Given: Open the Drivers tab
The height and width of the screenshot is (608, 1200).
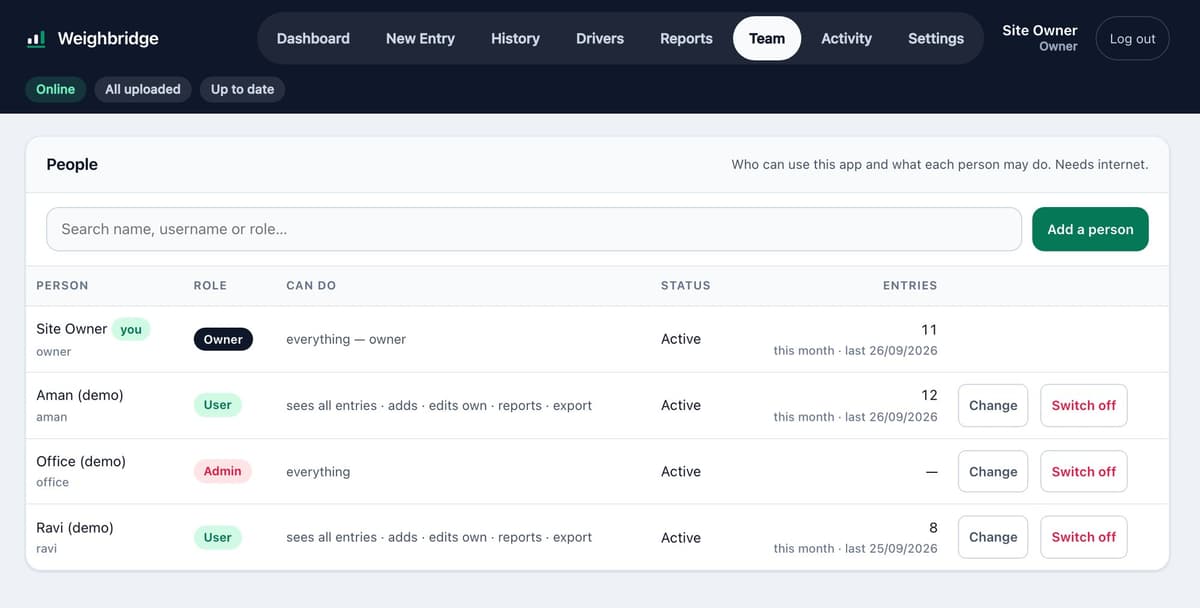Looking at the screenshot, I should [600, 38].
